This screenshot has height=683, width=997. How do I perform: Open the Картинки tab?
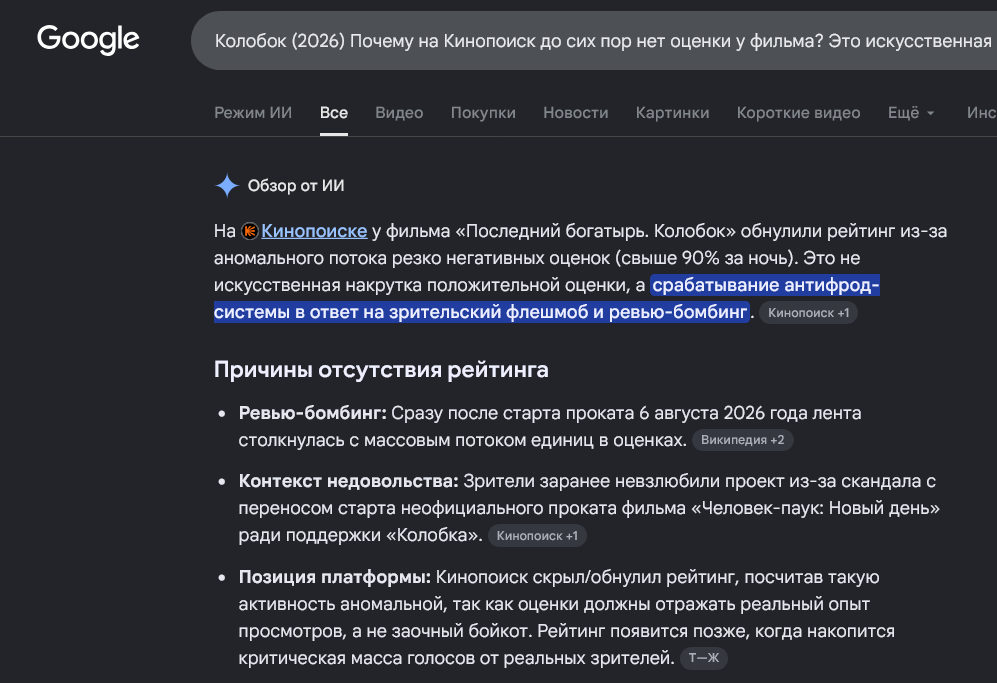(673, 113)
